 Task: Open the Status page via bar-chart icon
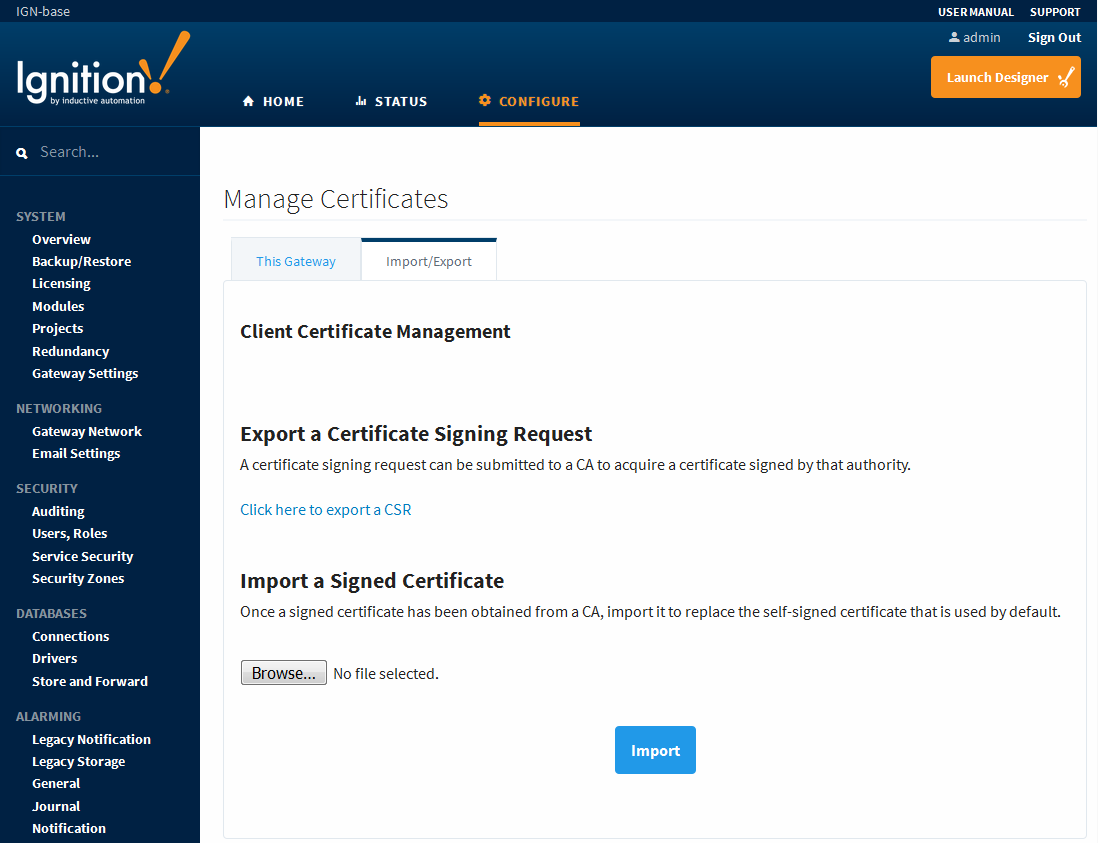tap(359, 100)
